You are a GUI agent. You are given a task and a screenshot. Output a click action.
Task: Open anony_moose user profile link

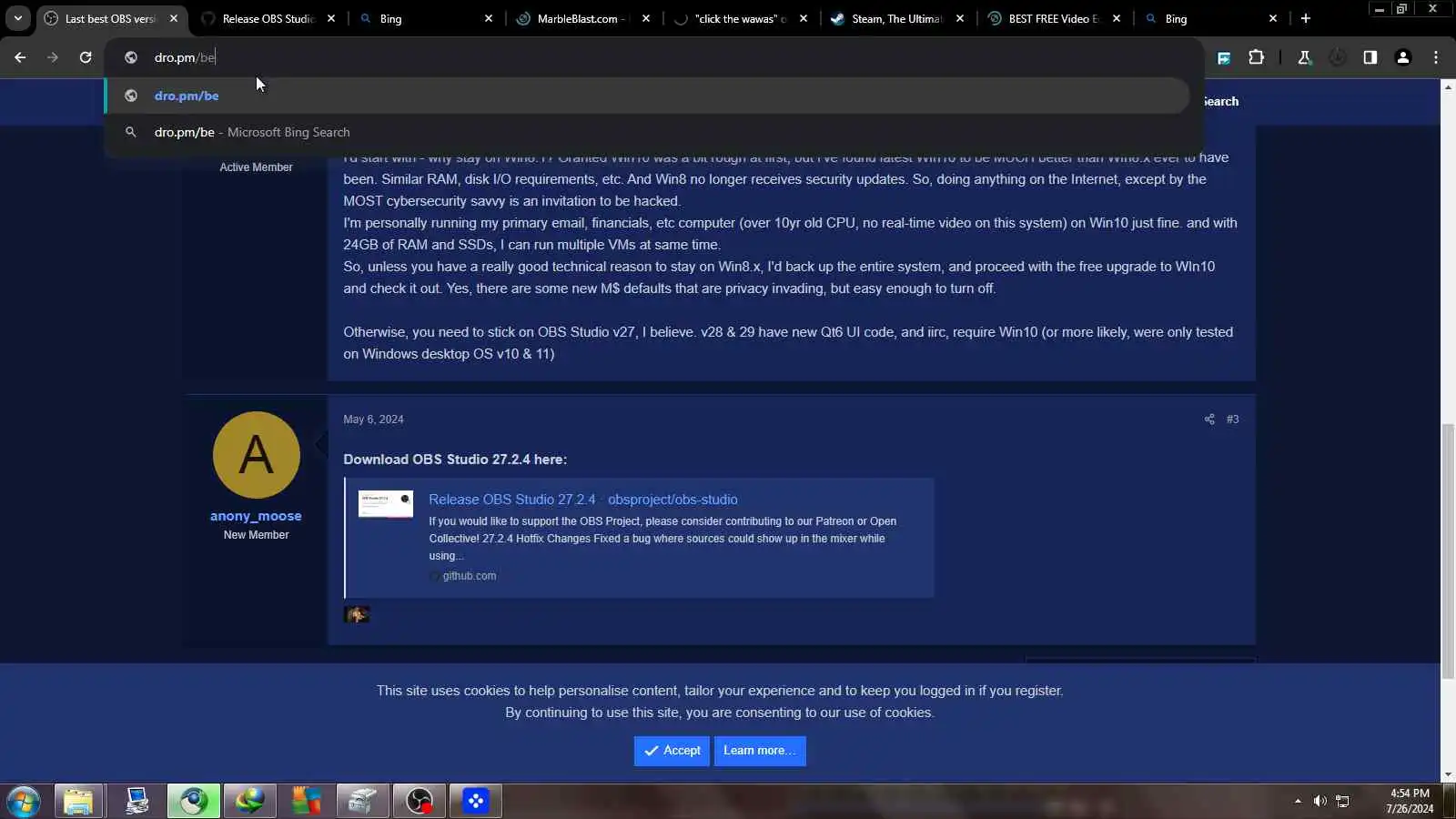point(256,516)
